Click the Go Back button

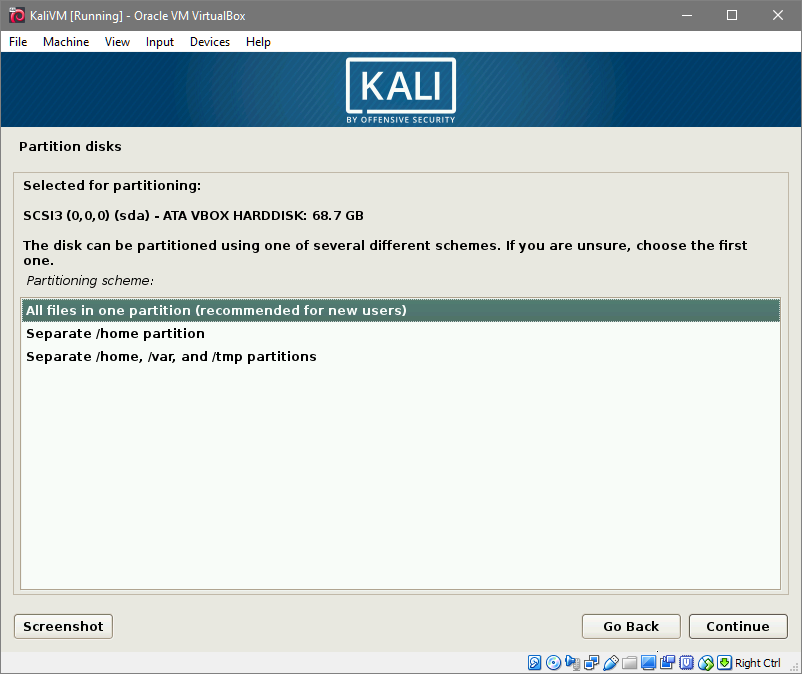click(x=631, y=626)
